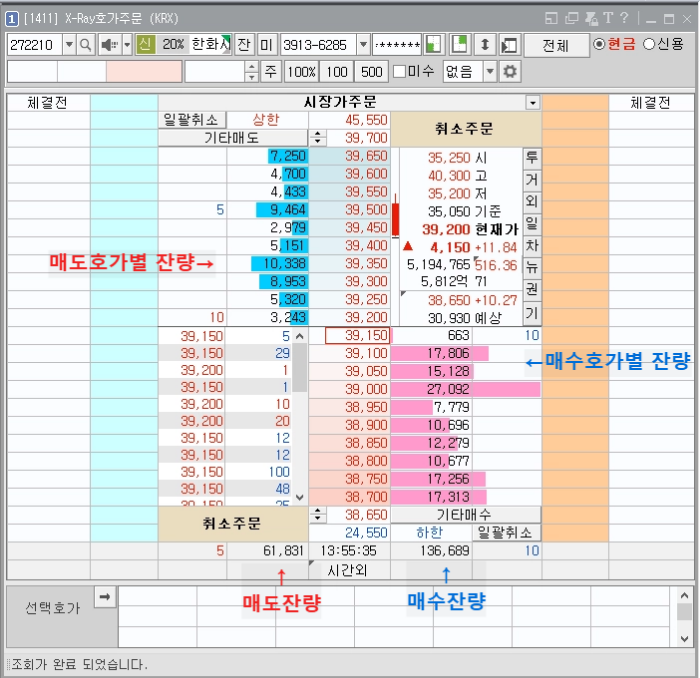Select the 뉴 side tab
700x678 pixels.
[x=532, y=267]
